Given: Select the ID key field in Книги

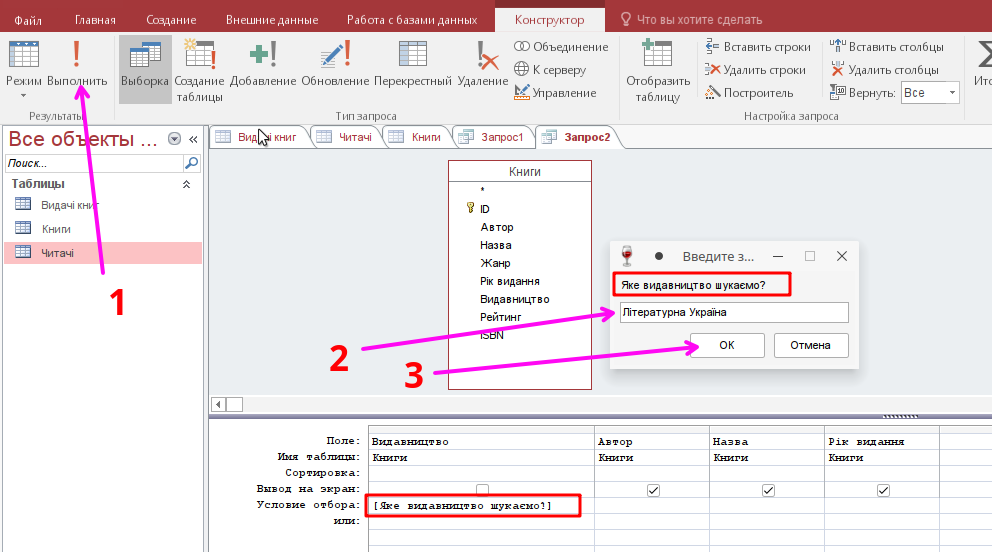Looking at the screenshot, I should click(x=485, y=209).
